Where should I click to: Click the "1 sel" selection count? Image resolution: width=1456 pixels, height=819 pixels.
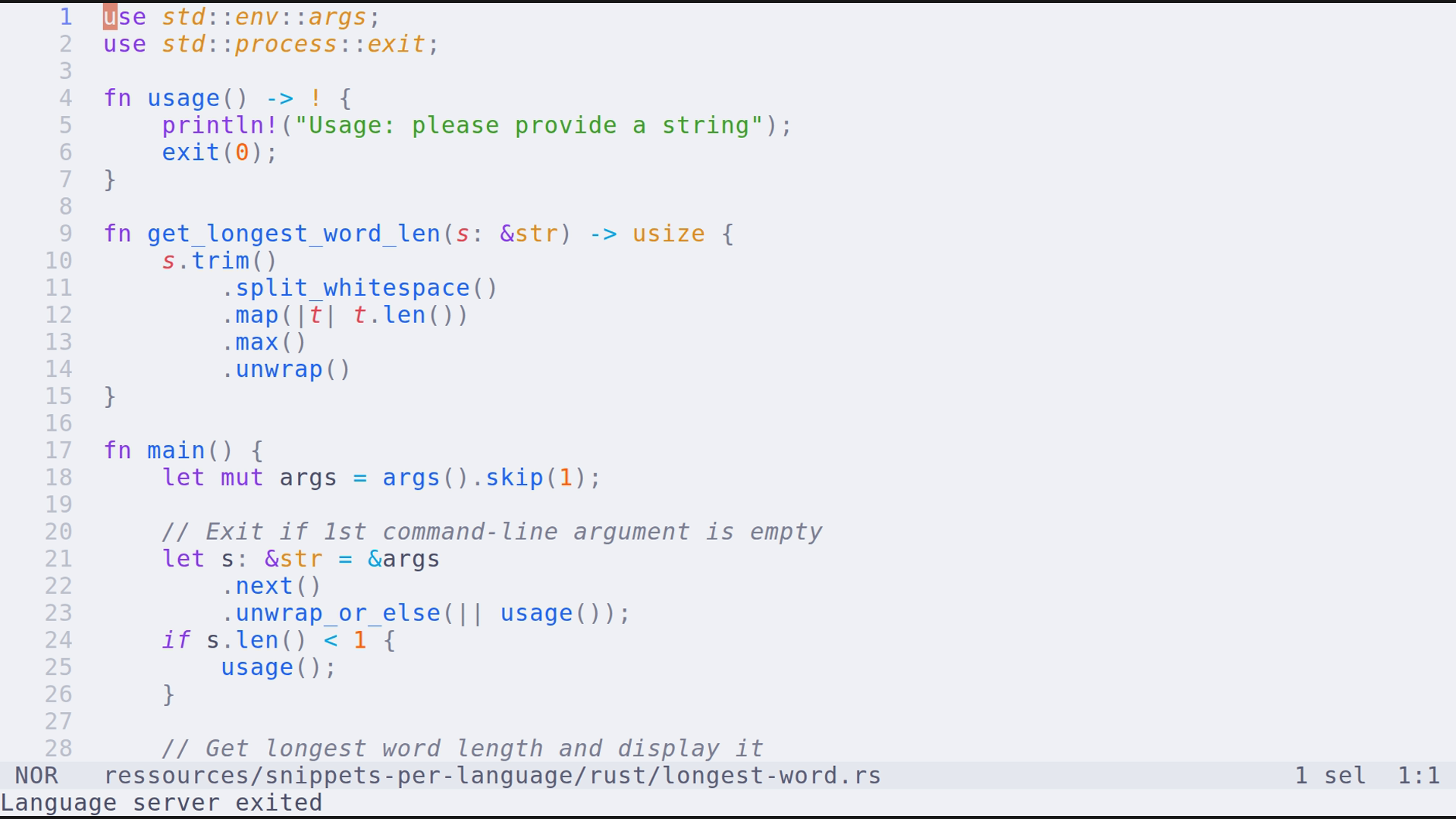click(1330, 776)
